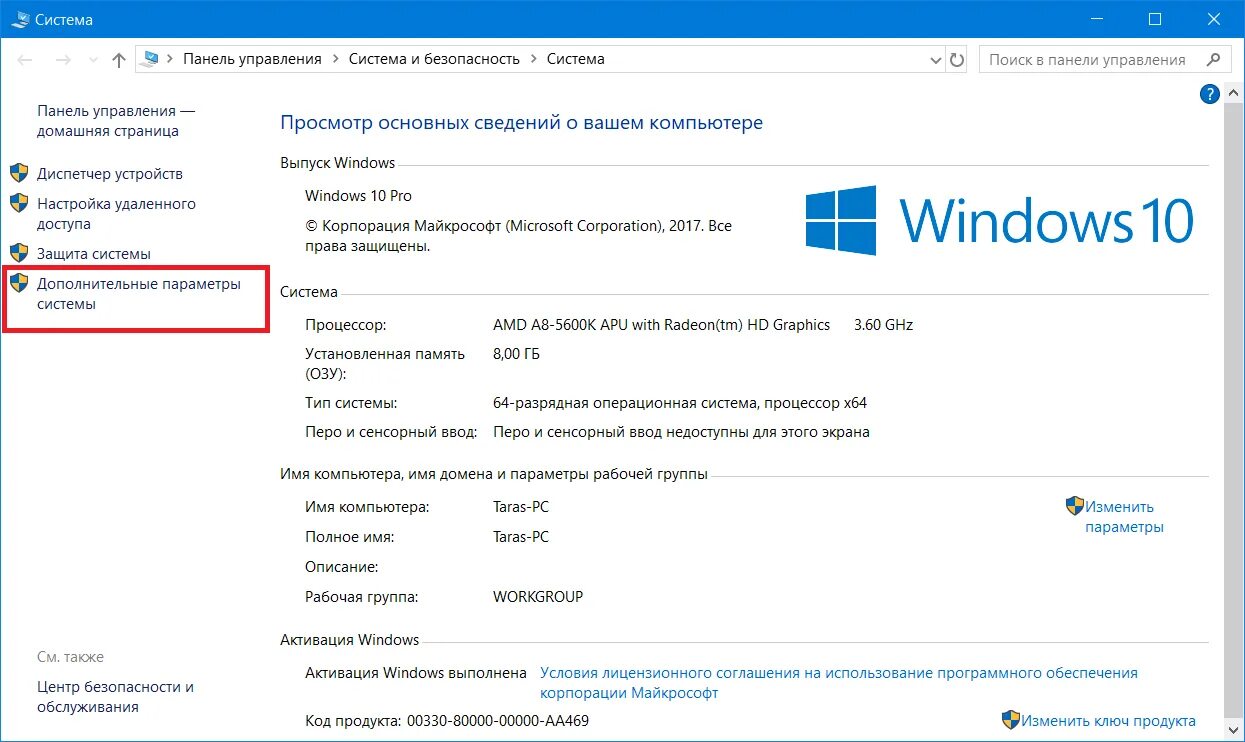Click 'Taras-PC' next to 'Полное имя'
1245x742 pixels.
521,537
